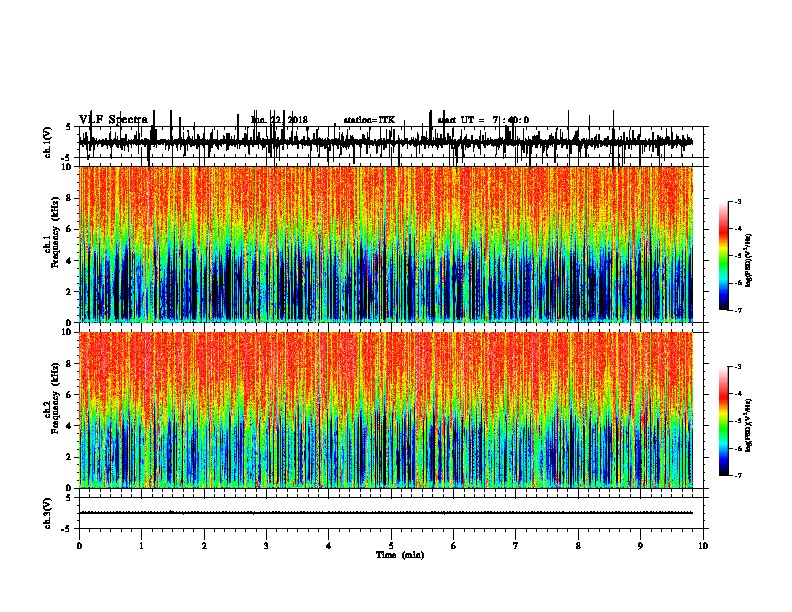Click inside the ch.1 frequency spectrogram
The width and height of the screenshot is (792, 612).
386,244
